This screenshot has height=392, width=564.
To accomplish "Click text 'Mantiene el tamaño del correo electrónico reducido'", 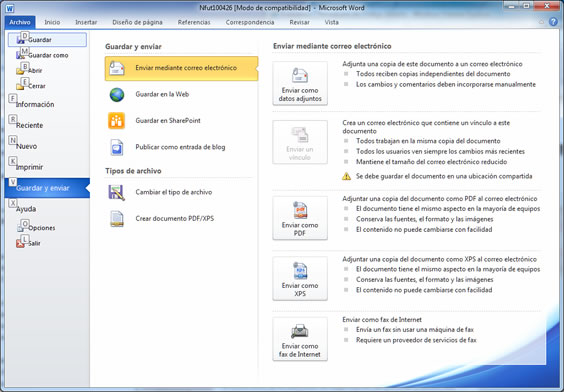I will [x=432, y=162].
